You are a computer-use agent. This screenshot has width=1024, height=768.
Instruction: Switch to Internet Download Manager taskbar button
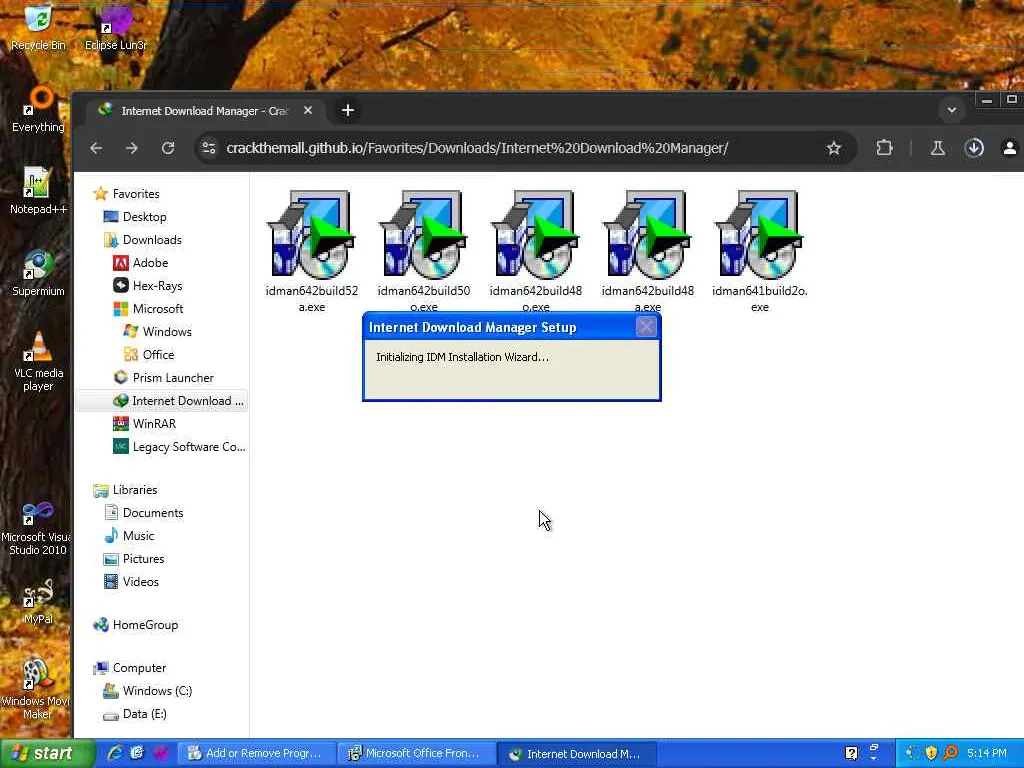[575, 754]
